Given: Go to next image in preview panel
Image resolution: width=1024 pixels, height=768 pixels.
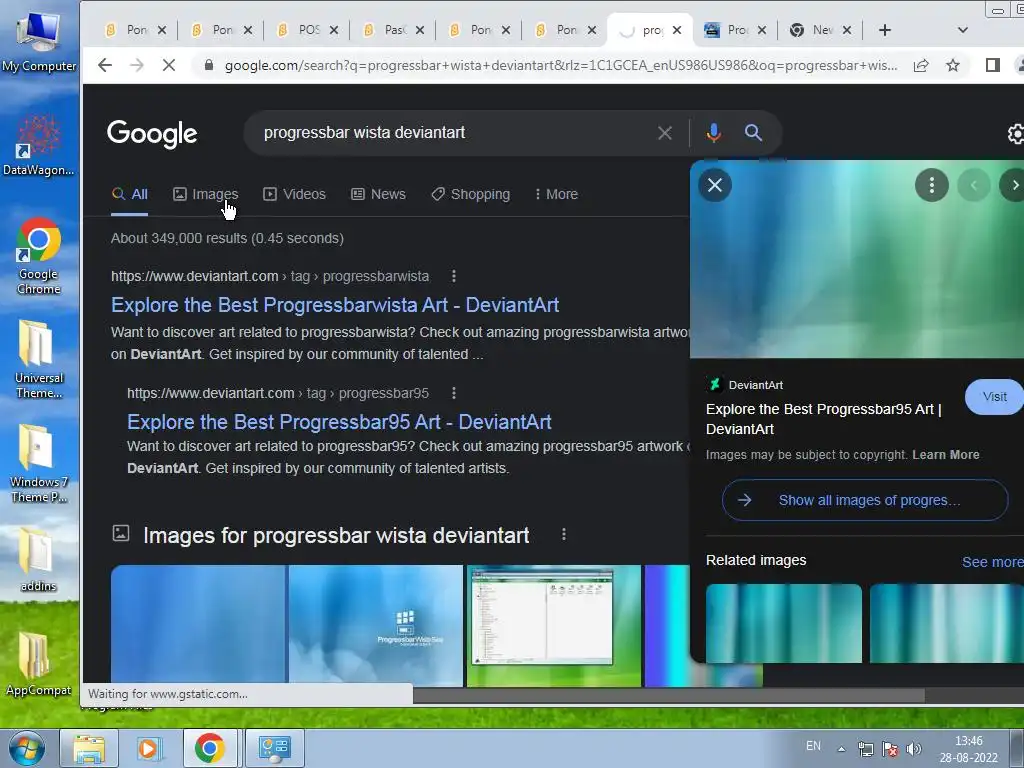Looking at the screenshot, I should 1013,185.
